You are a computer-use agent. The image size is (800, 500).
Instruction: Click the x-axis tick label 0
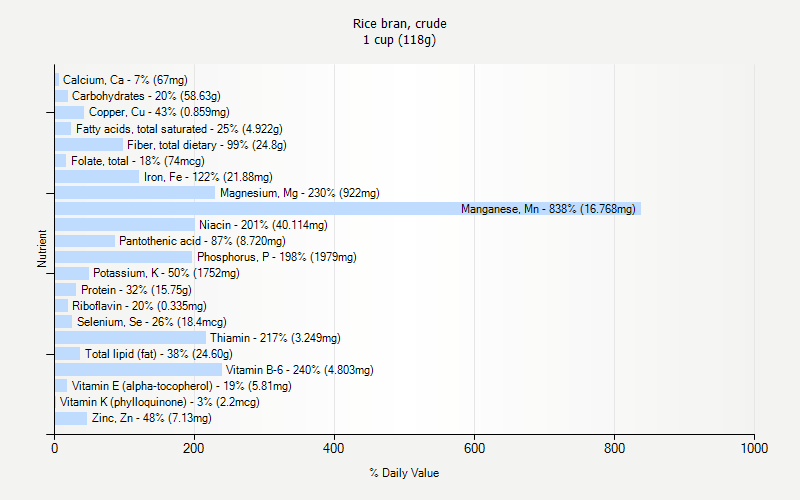55,448
